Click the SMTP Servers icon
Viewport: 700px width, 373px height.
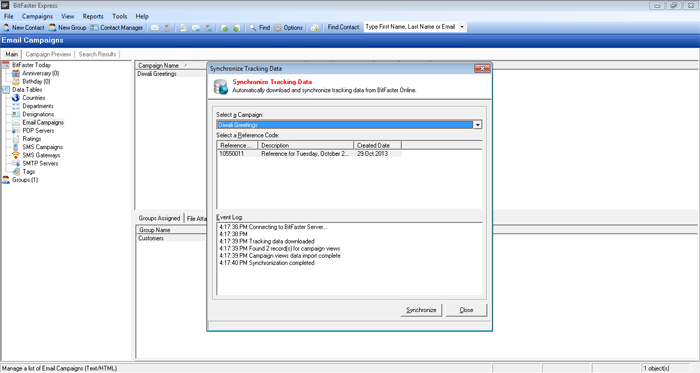click(16, 163)
